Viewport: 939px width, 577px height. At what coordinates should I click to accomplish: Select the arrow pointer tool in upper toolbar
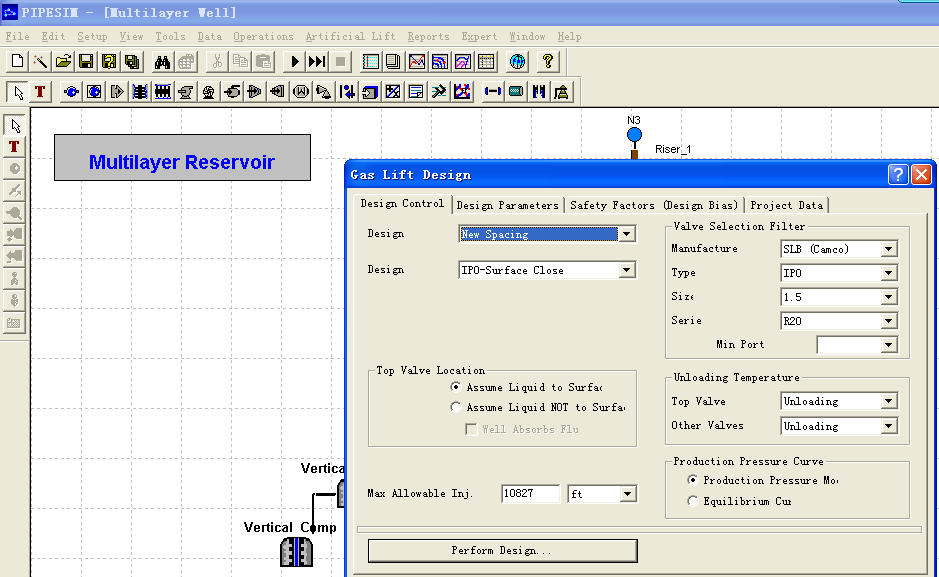17,92
